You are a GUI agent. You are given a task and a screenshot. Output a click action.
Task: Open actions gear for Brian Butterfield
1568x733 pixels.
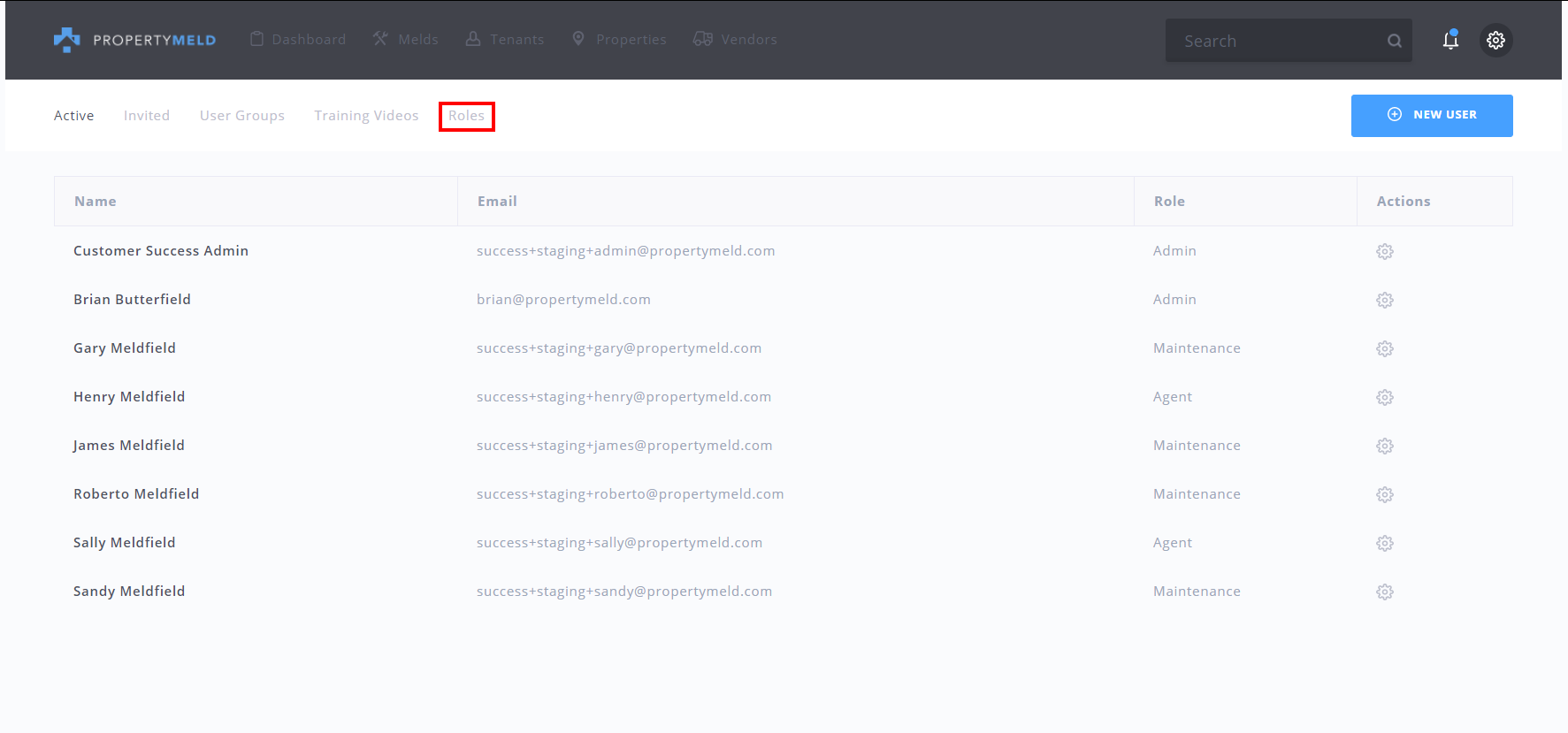coord(1384,300)
